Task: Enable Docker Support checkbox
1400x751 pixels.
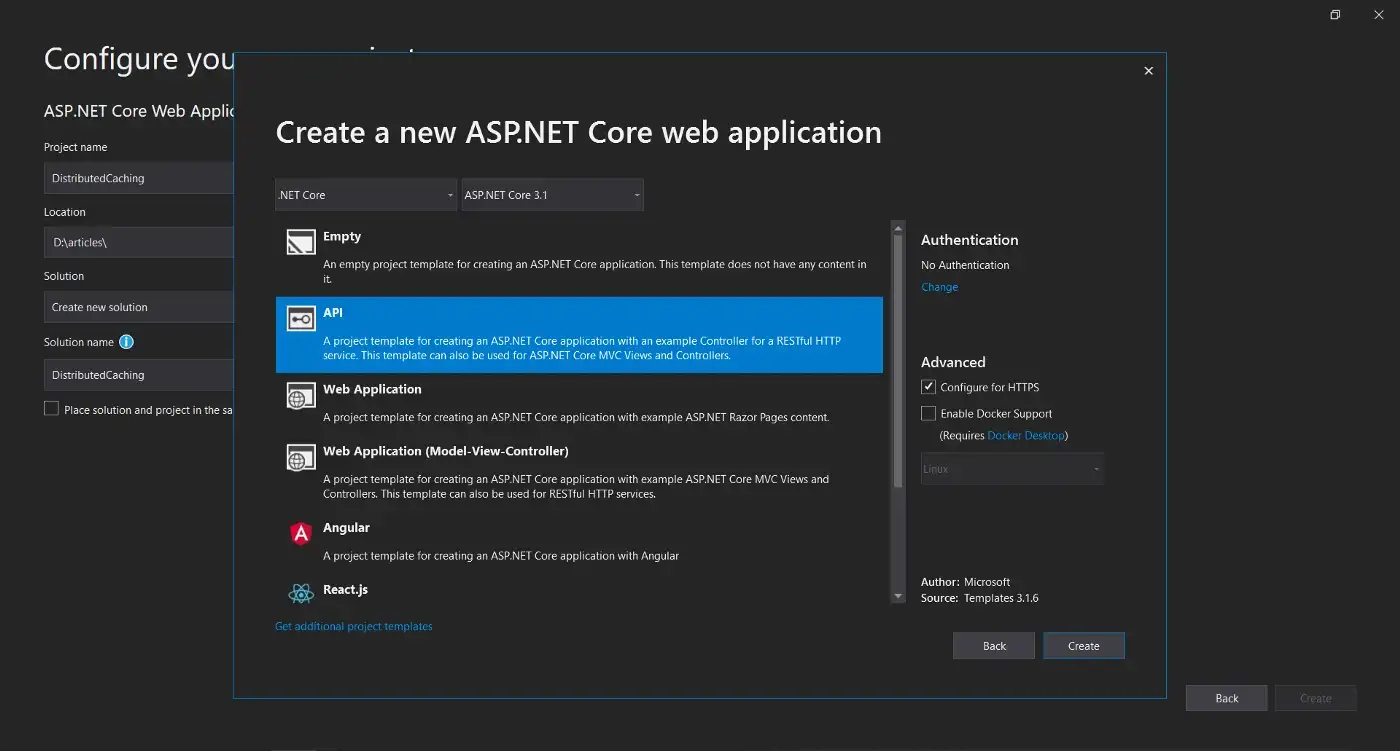Action: (x=928, y=413)
